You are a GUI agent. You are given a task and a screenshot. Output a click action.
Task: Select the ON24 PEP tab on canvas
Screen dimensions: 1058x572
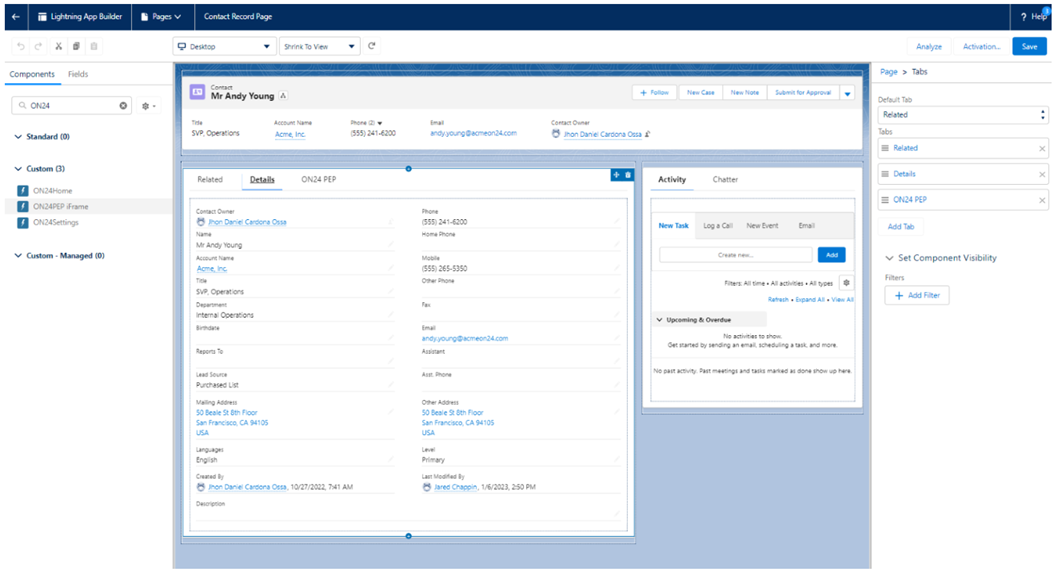click(318, 179)
